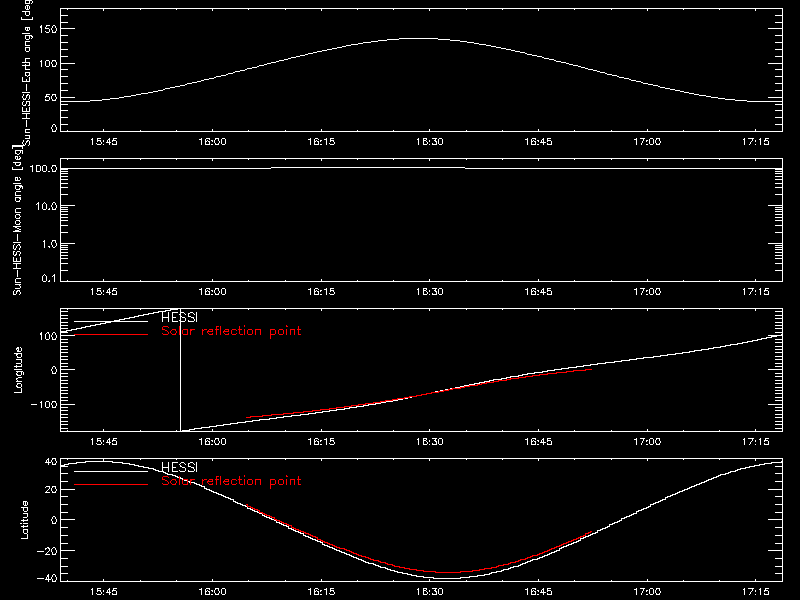Screen dimensions: 800x600
Task: Click red legend line sample in Latitude plot
Action: (x=111, y=485)
